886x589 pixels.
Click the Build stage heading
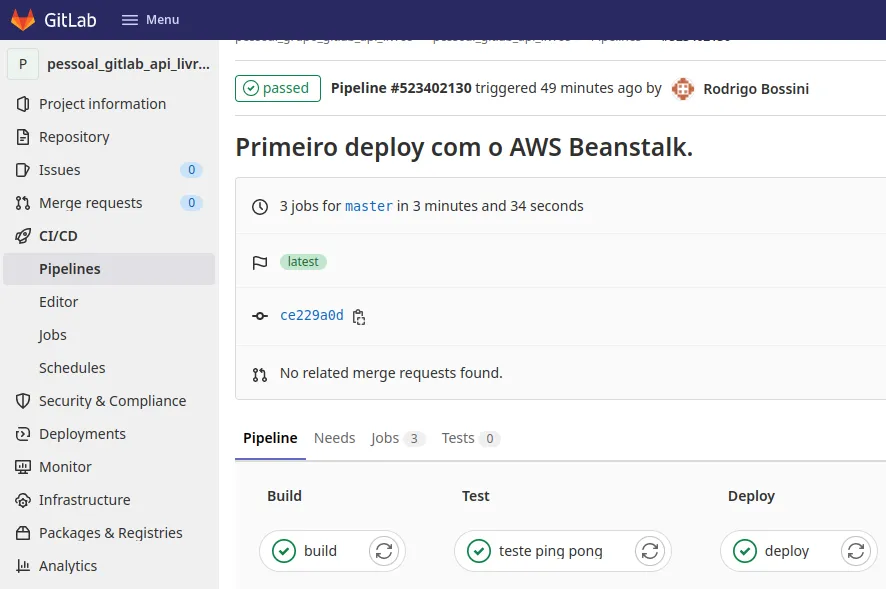[x=284, y=496]
